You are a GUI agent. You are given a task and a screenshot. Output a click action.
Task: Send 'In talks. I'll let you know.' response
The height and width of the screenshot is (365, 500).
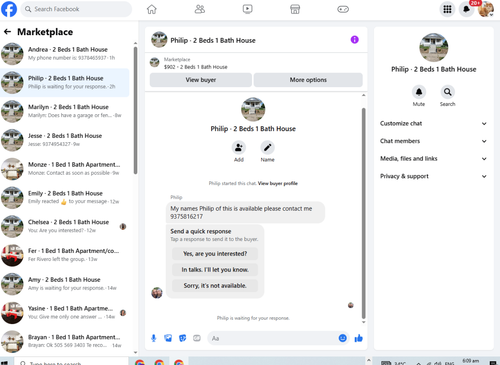(215, 270)
